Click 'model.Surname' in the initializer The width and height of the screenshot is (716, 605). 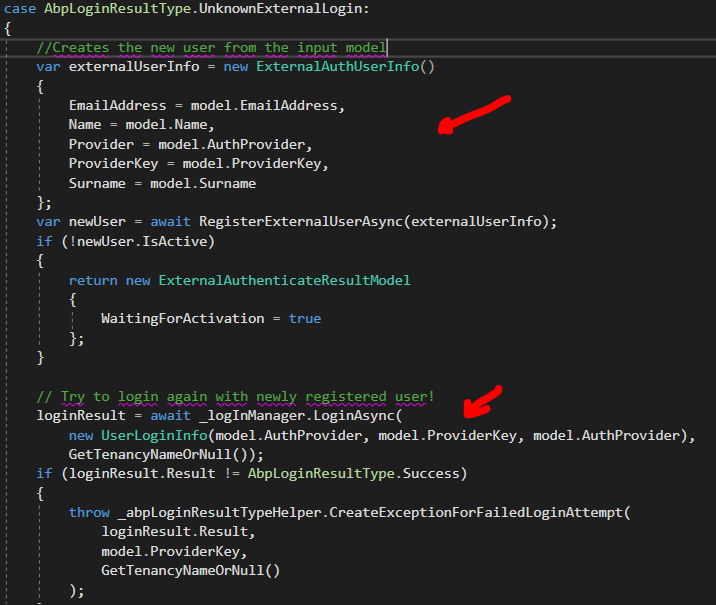tap(203, 184)
